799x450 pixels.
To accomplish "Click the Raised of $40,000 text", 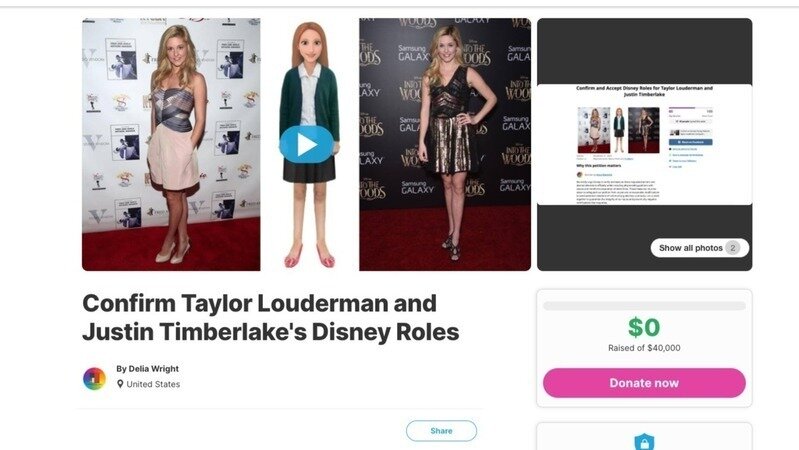I will click(x=644, y=348).
